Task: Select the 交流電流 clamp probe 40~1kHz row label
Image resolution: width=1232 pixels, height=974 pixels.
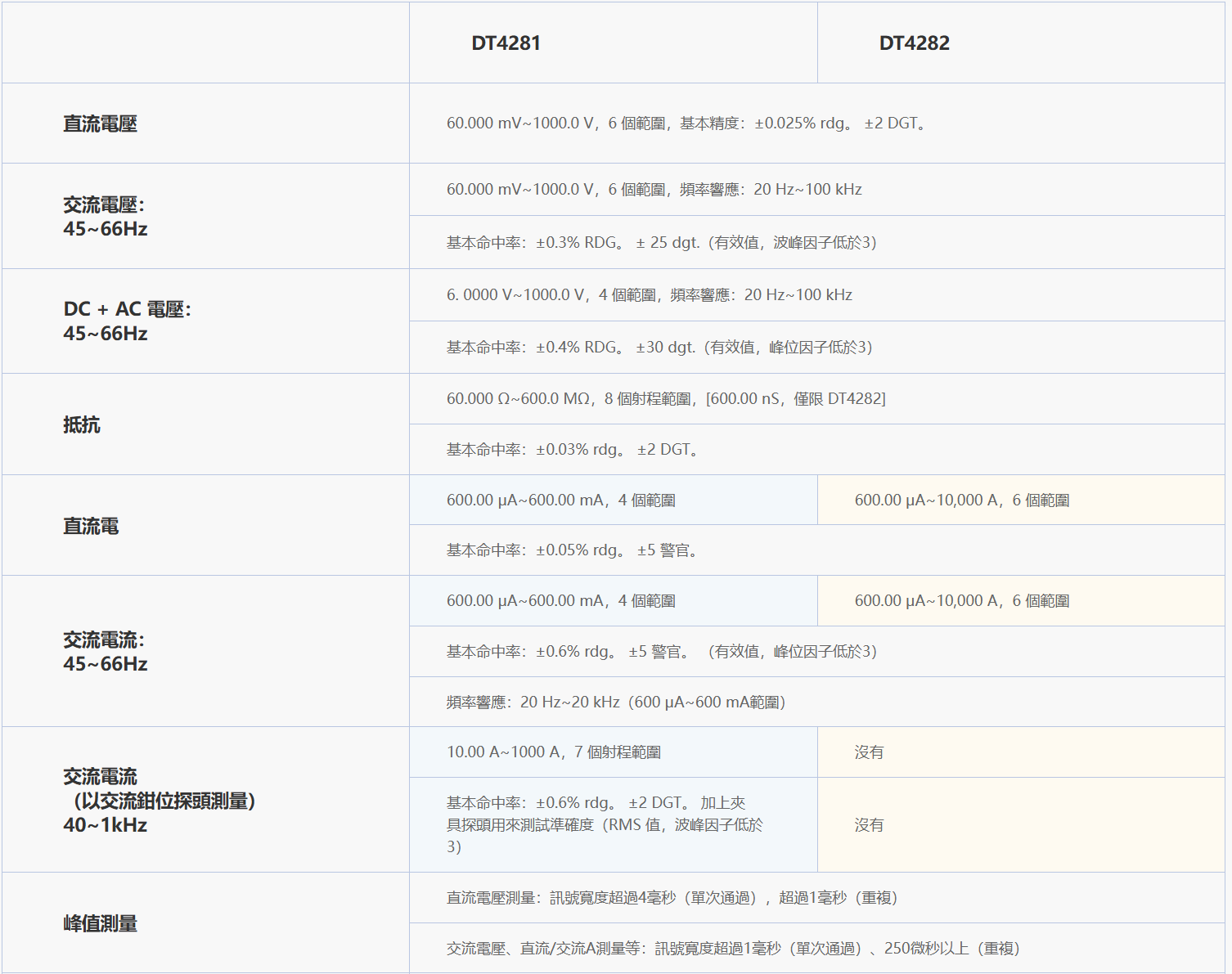Action: click(160, 801)
